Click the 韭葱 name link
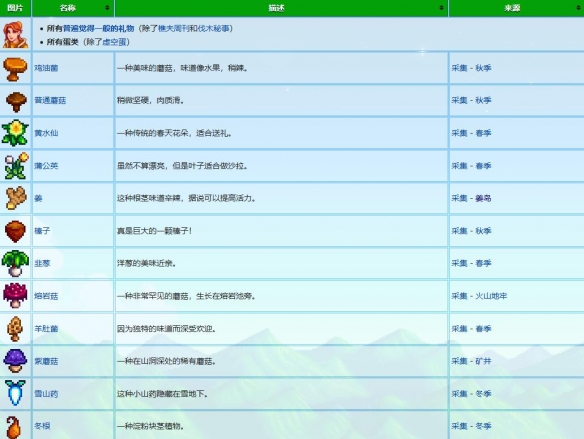Image resolution: width=584 pixels, height=439 pixels. tap(42, 263)
